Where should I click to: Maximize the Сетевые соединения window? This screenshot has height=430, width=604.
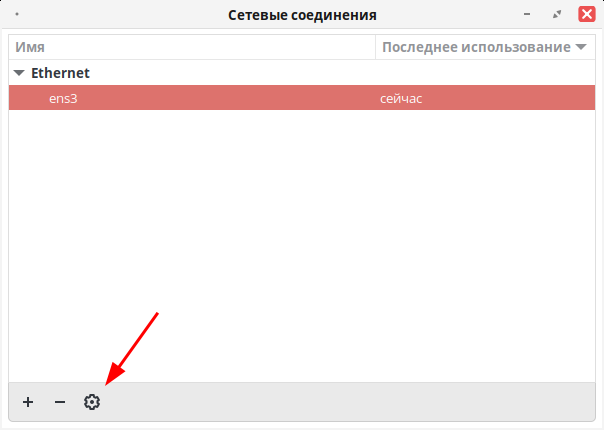tap(557, 15)
